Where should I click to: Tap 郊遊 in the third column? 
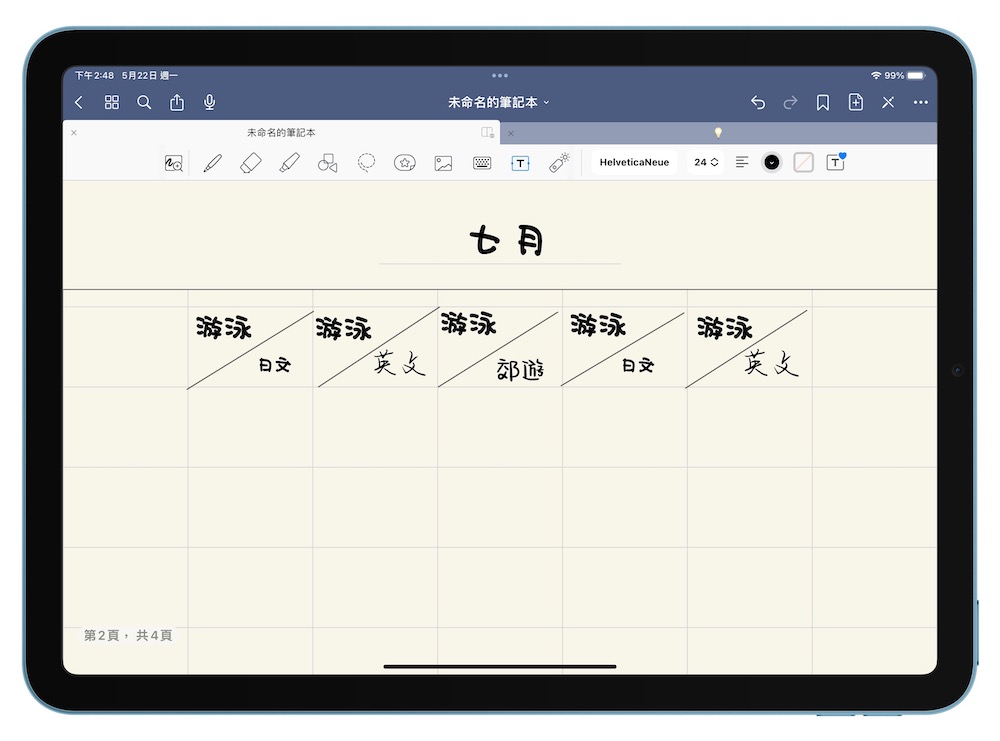[x=520, y=370]
